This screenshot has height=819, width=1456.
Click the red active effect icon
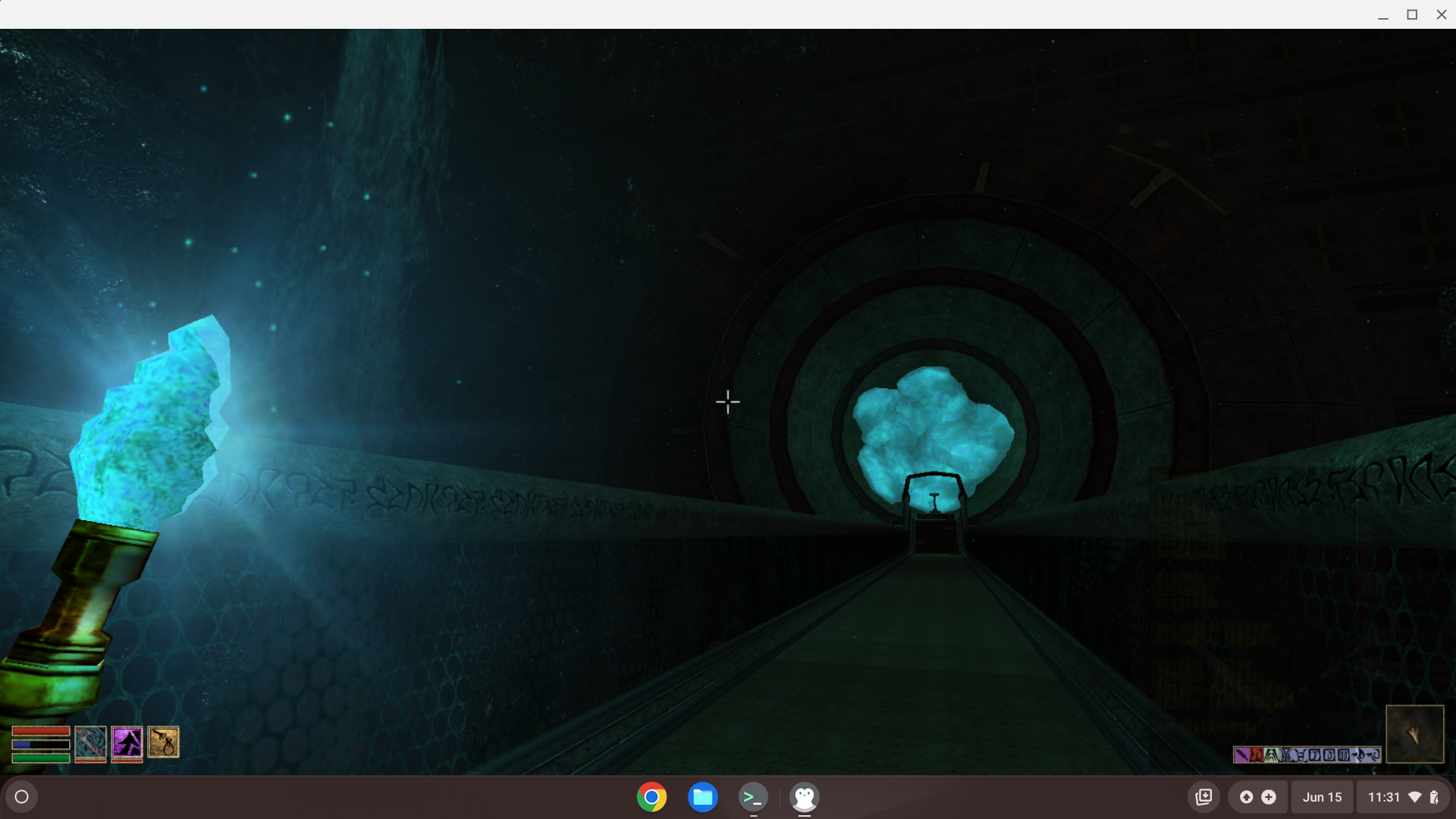pos(1257,755)
